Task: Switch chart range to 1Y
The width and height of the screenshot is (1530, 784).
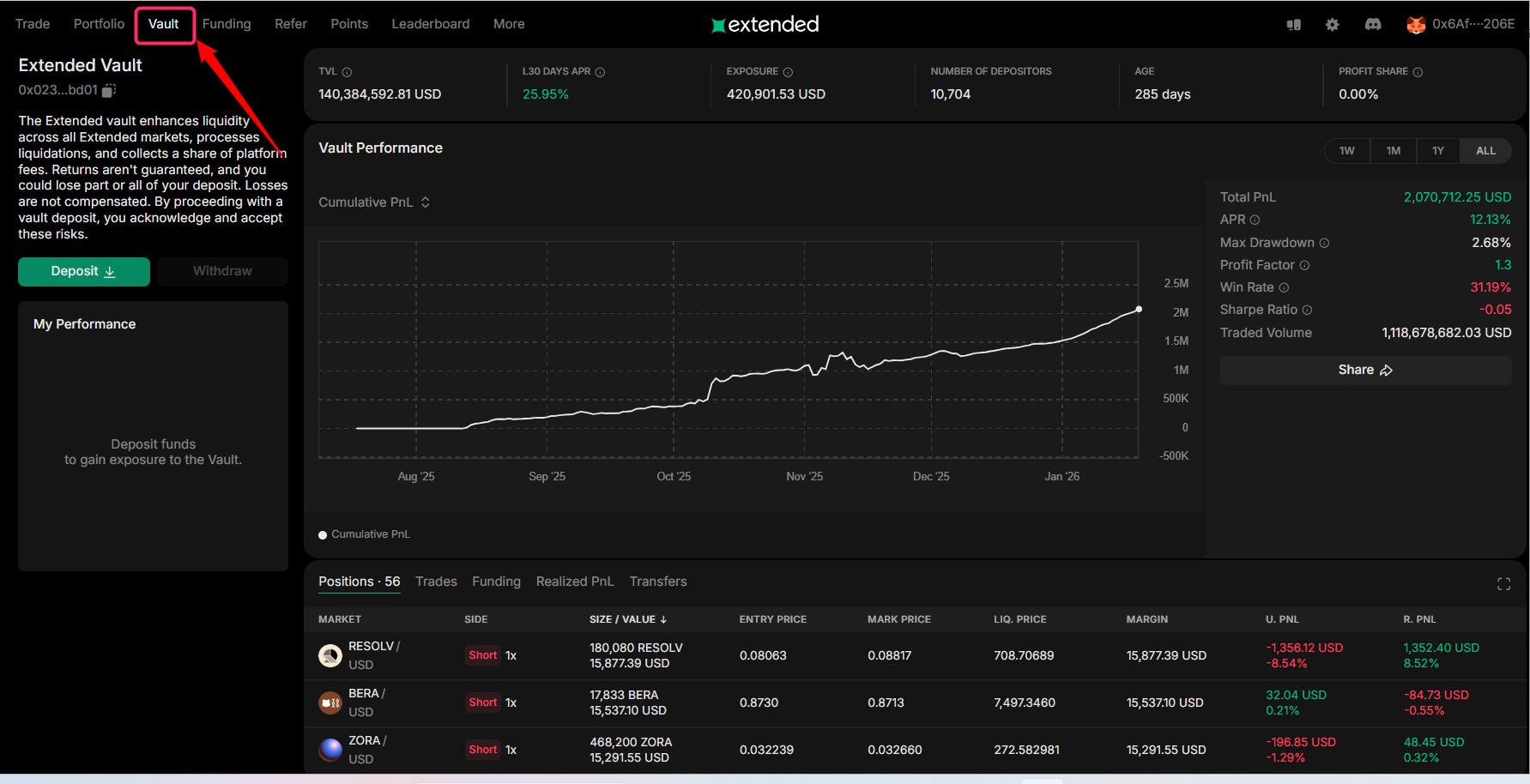Action: tap(1437, 151)
